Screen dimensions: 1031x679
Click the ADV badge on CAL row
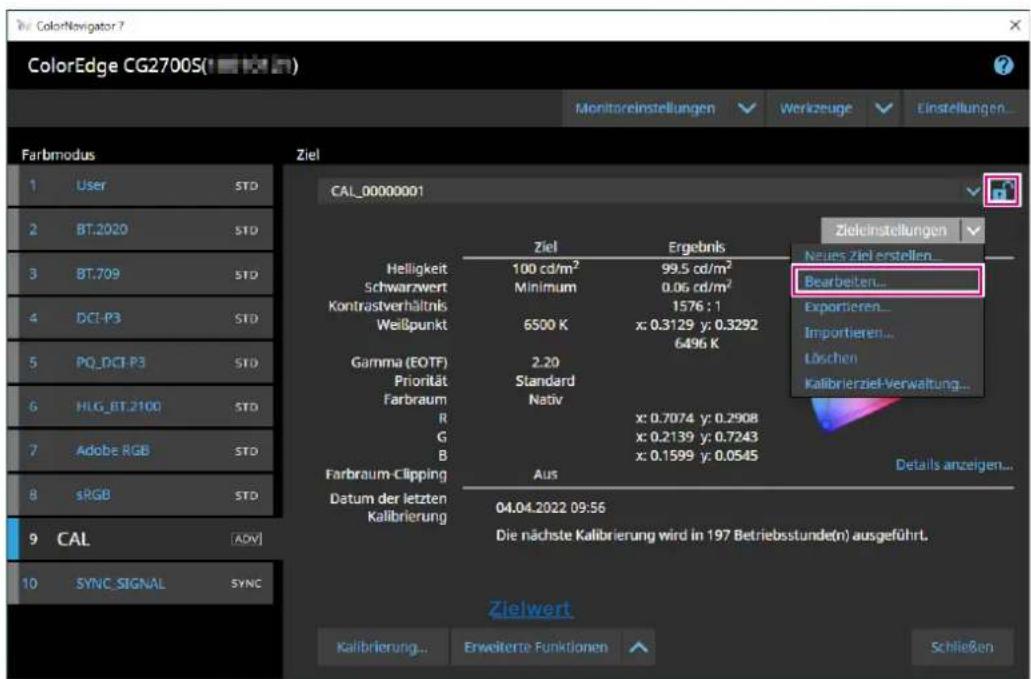pos(247,539)
